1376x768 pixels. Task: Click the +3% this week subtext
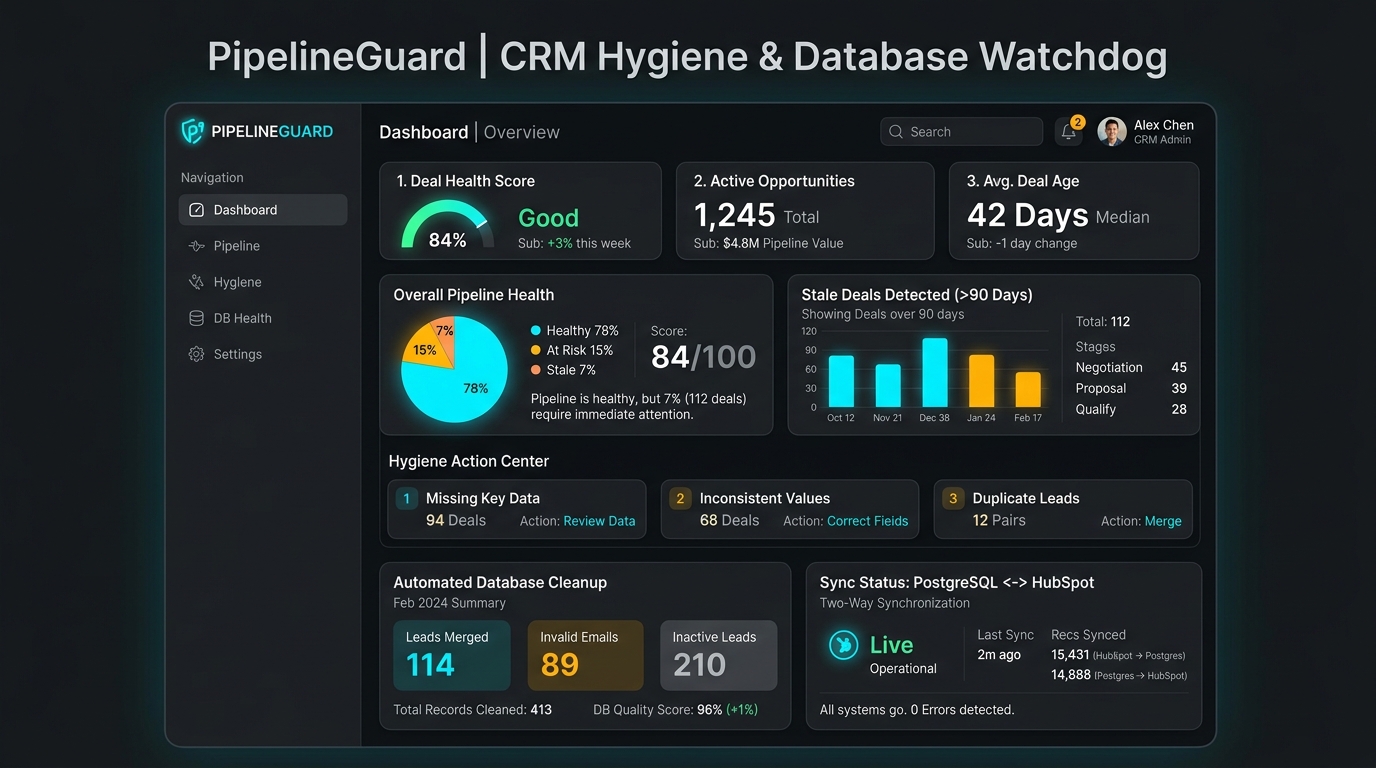[x=574, y=243]
